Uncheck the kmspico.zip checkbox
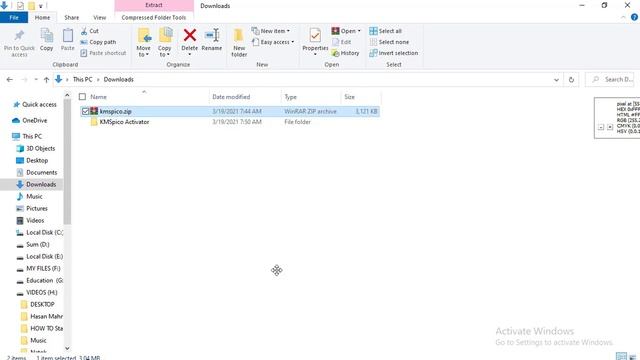Screen dimensions: 640x360 coord(85,111)
